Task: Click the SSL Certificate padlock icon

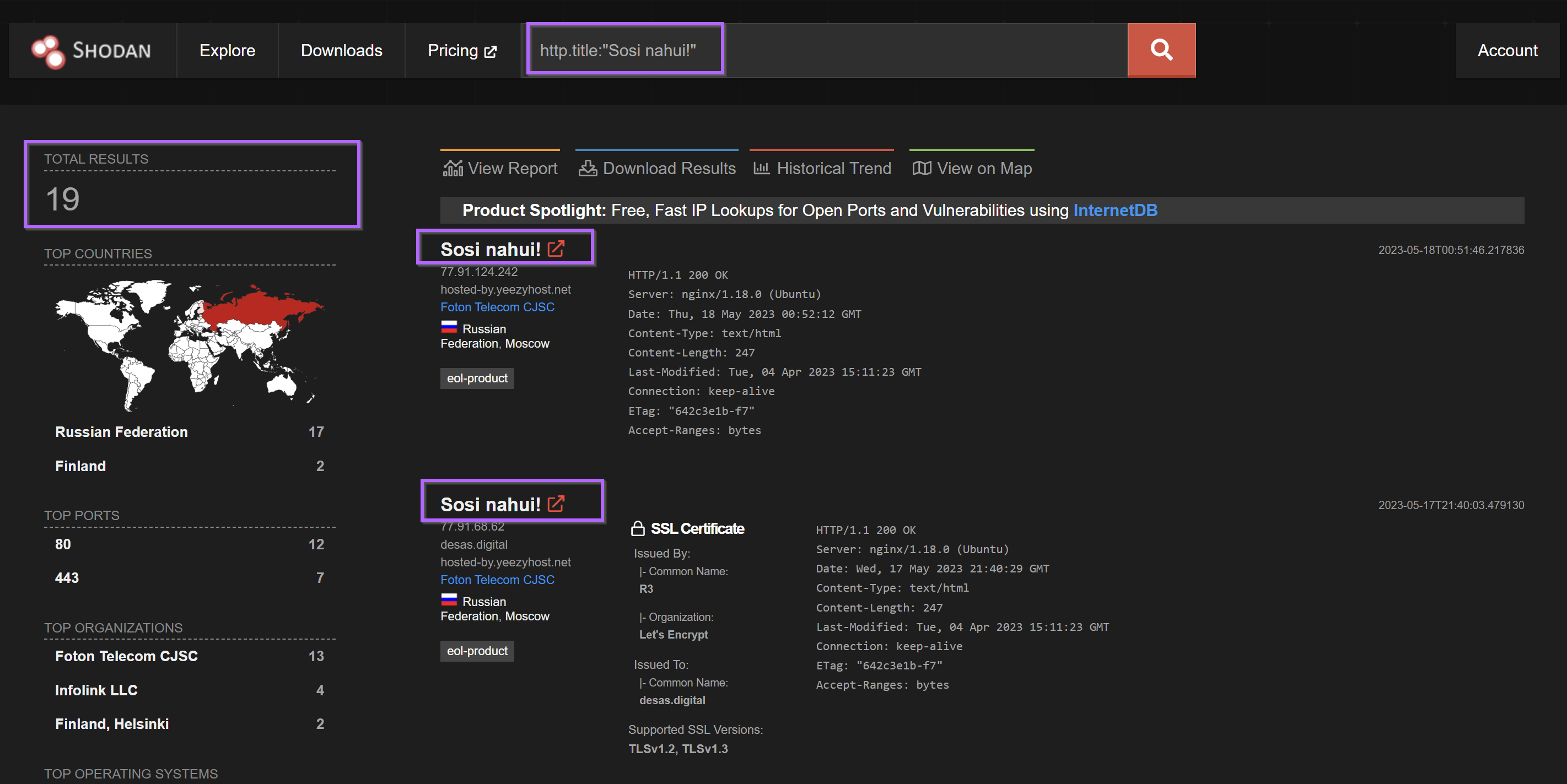Action: tap(637, 528)
